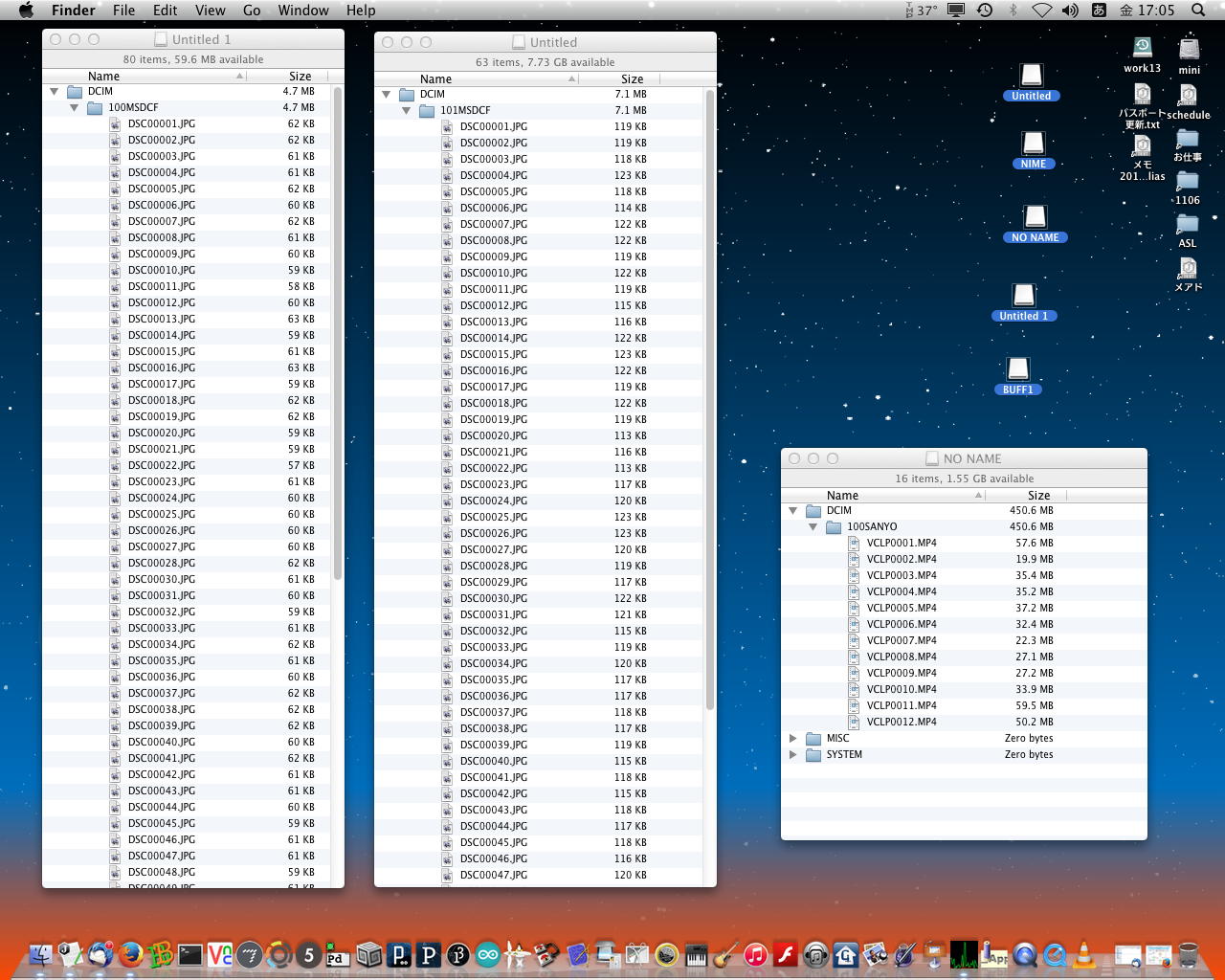Collapse the 100SANYO folder
This screenshot has height=980, width=1225.
click(x=813, y=527)
